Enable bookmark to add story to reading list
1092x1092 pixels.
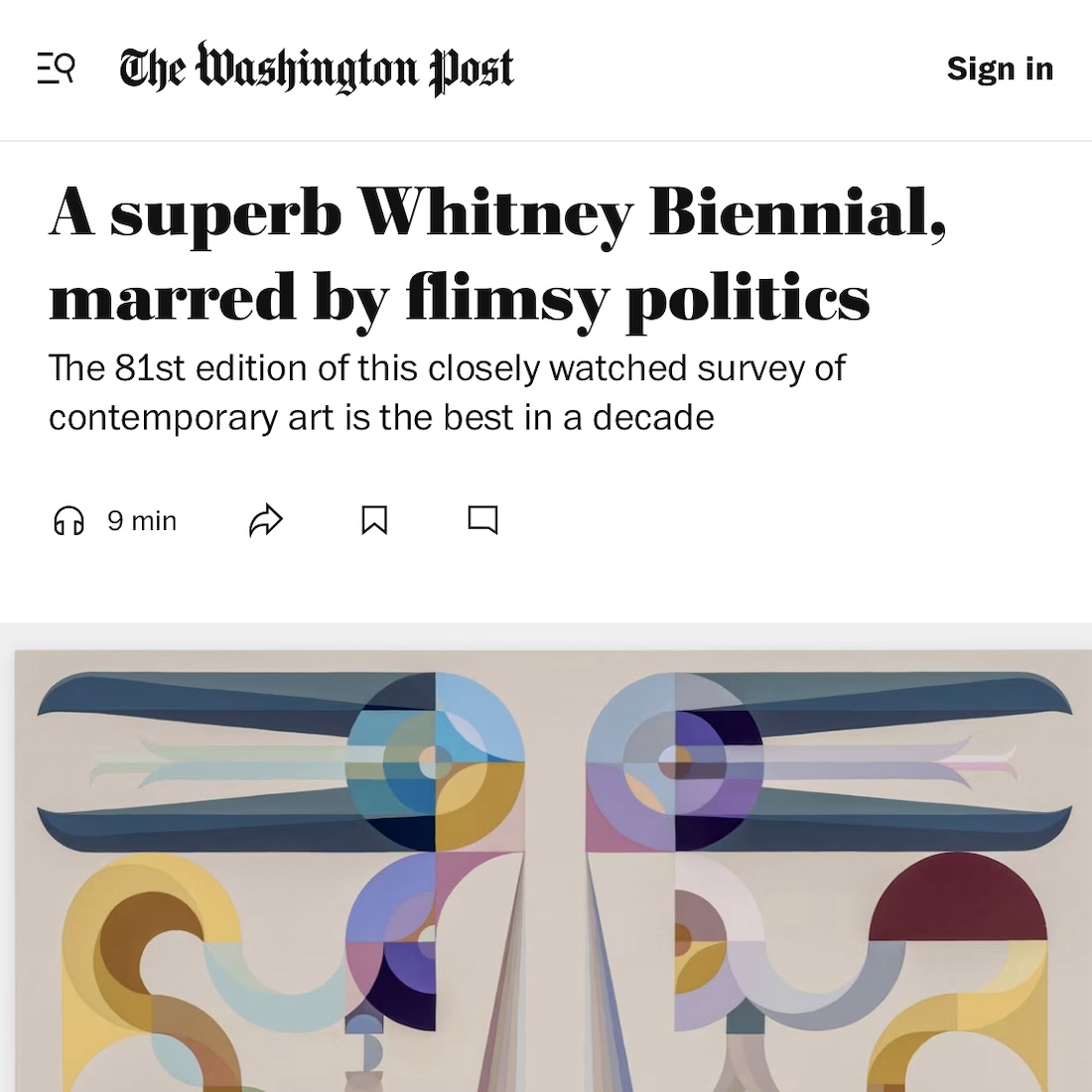375,518
